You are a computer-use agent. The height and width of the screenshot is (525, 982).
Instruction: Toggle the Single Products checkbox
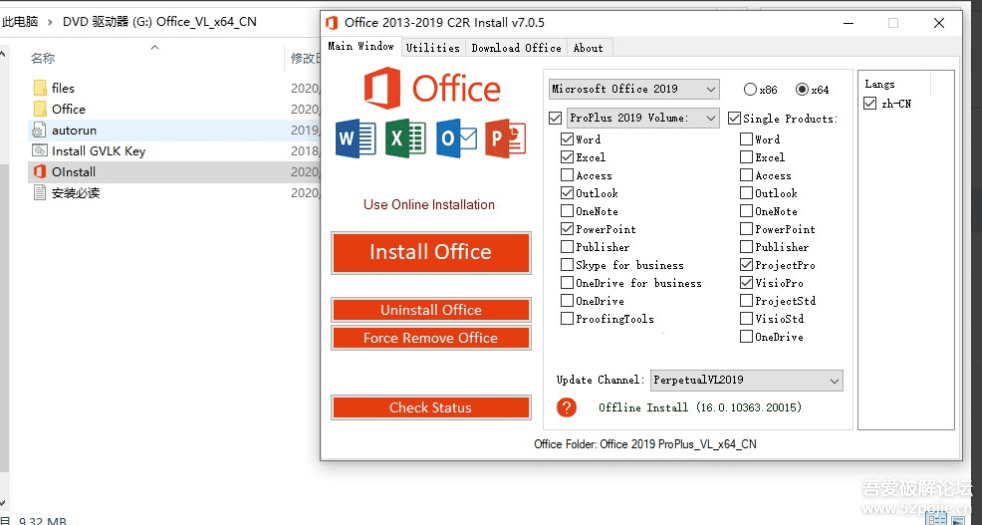(x=734, y=118)
